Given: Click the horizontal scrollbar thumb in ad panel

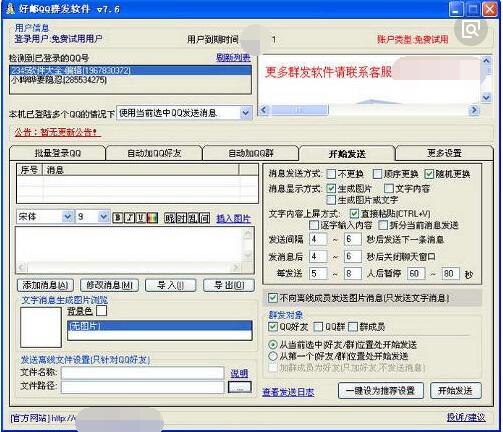Looking at the screenshot, I should pyautogui.click(x=299, y=110).
